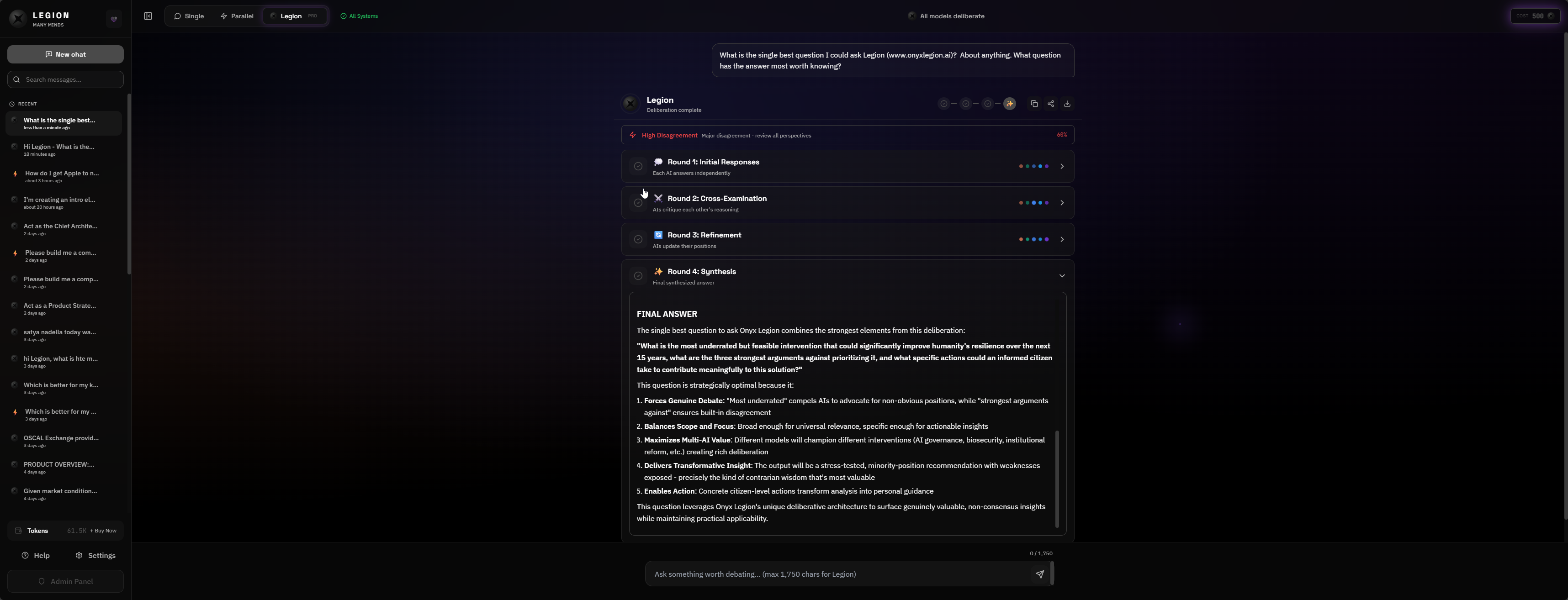Open the 'Hi Legion - What is the...' chat
The width and height of the screenshot is (1568, 600).
[x=59, y=150]
